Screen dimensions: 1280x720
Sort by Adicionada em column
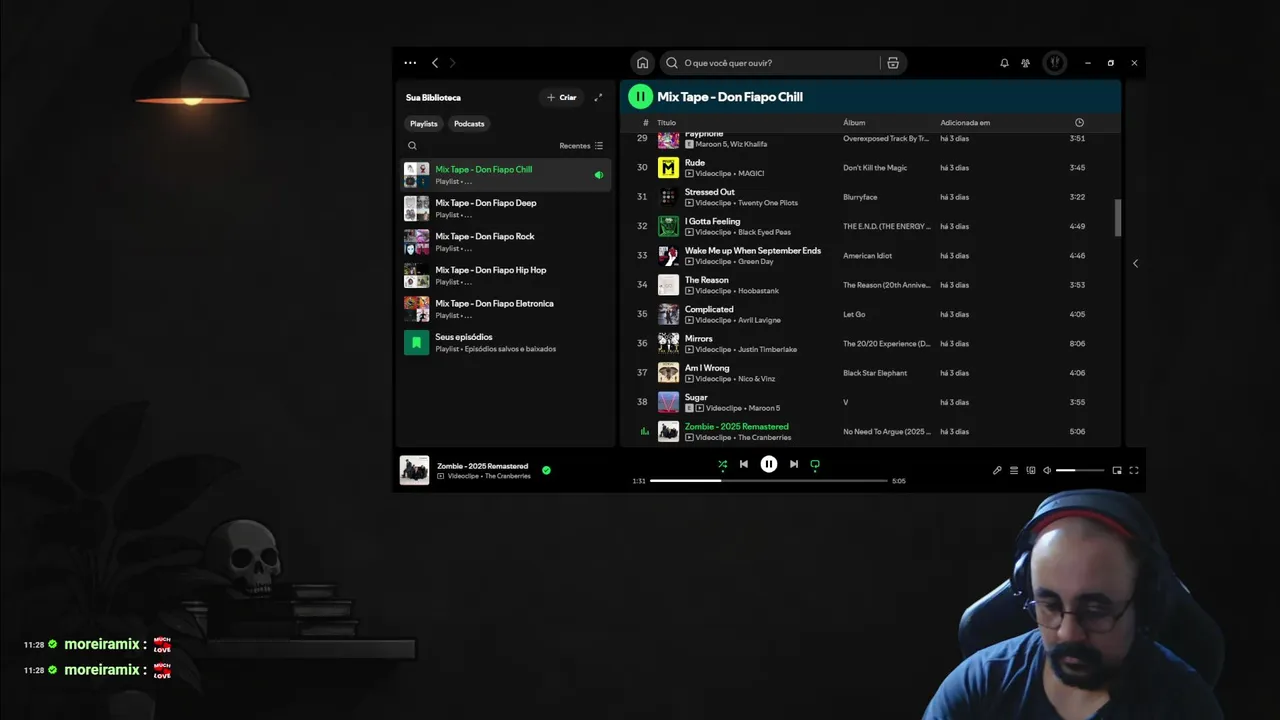click(x=965, y=123)
